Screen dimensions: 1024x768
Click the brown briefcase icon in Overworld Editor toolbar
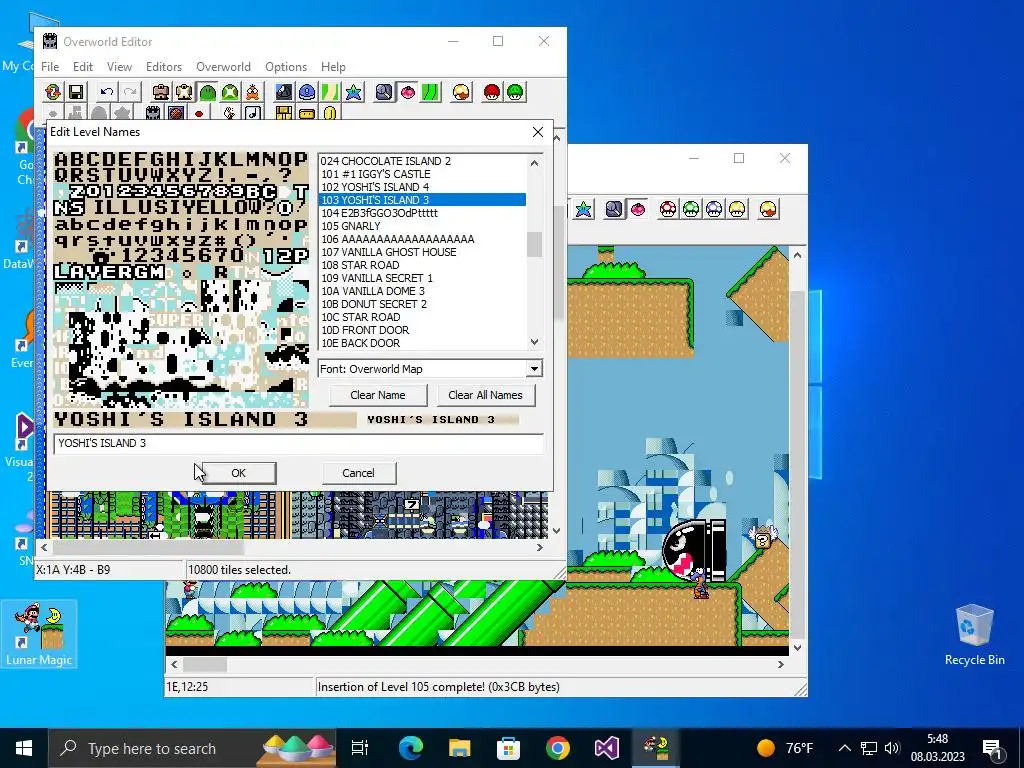(x=161, y=92)
